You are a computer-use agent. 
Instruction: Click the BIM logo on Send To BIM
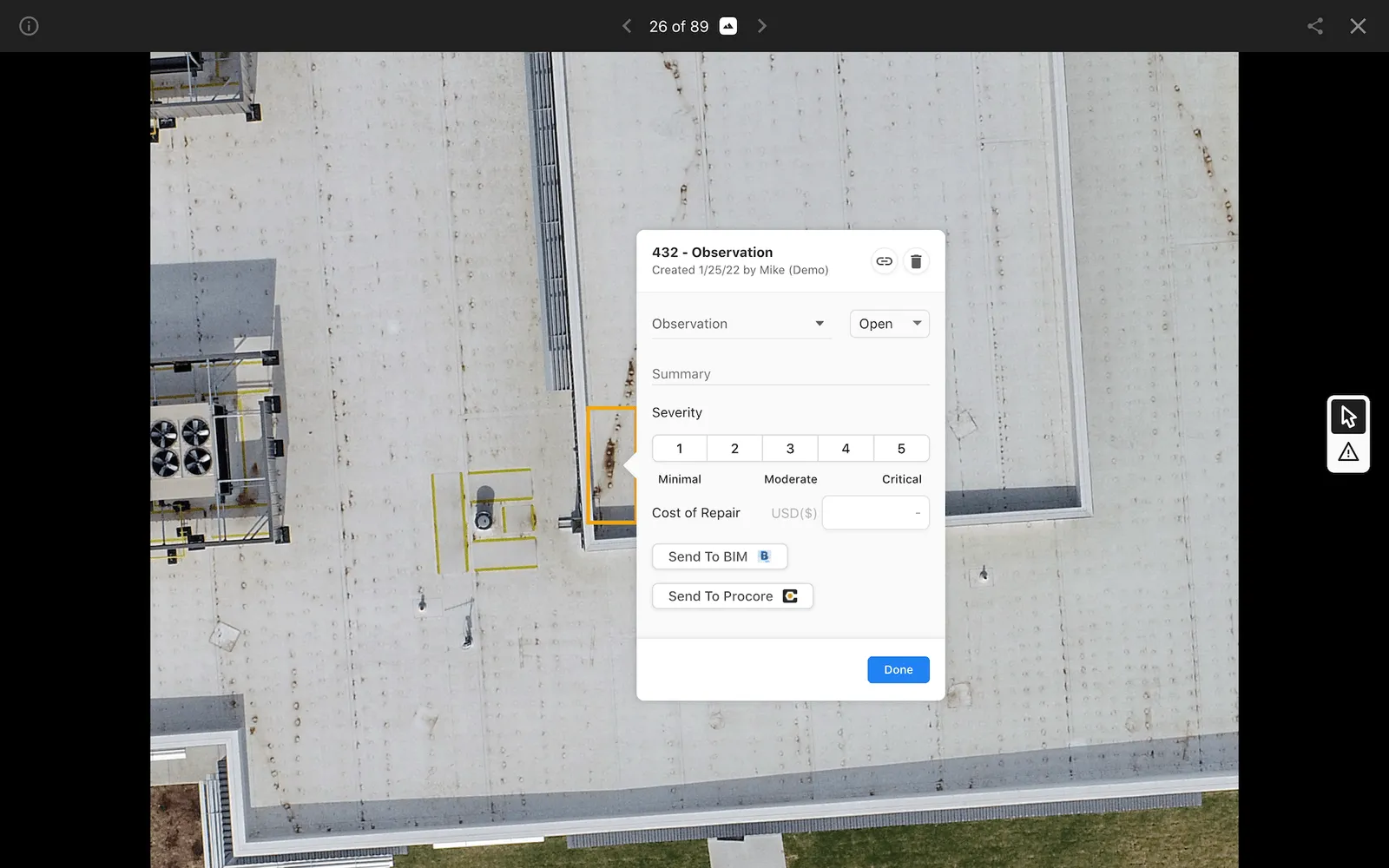pyautogui.click(x=764, y=556)
